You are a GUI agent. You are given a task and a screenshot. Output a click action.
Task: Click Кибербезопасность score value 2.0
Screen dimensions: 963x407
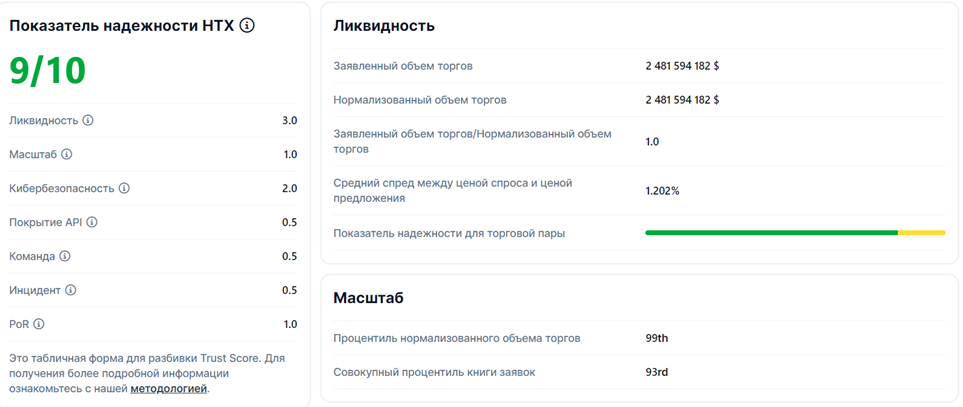tap(290, 188)
